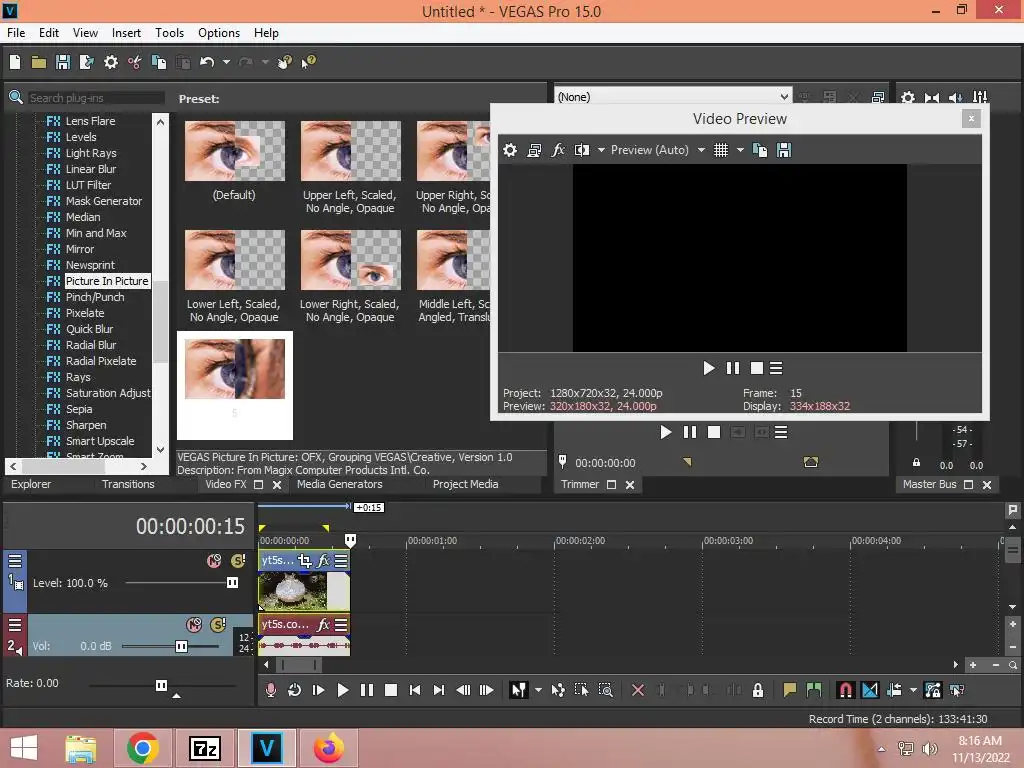This screenshot has width=1024, height=768.
Task: Switch to the Media Generators tab
Action: coord(340,484)
